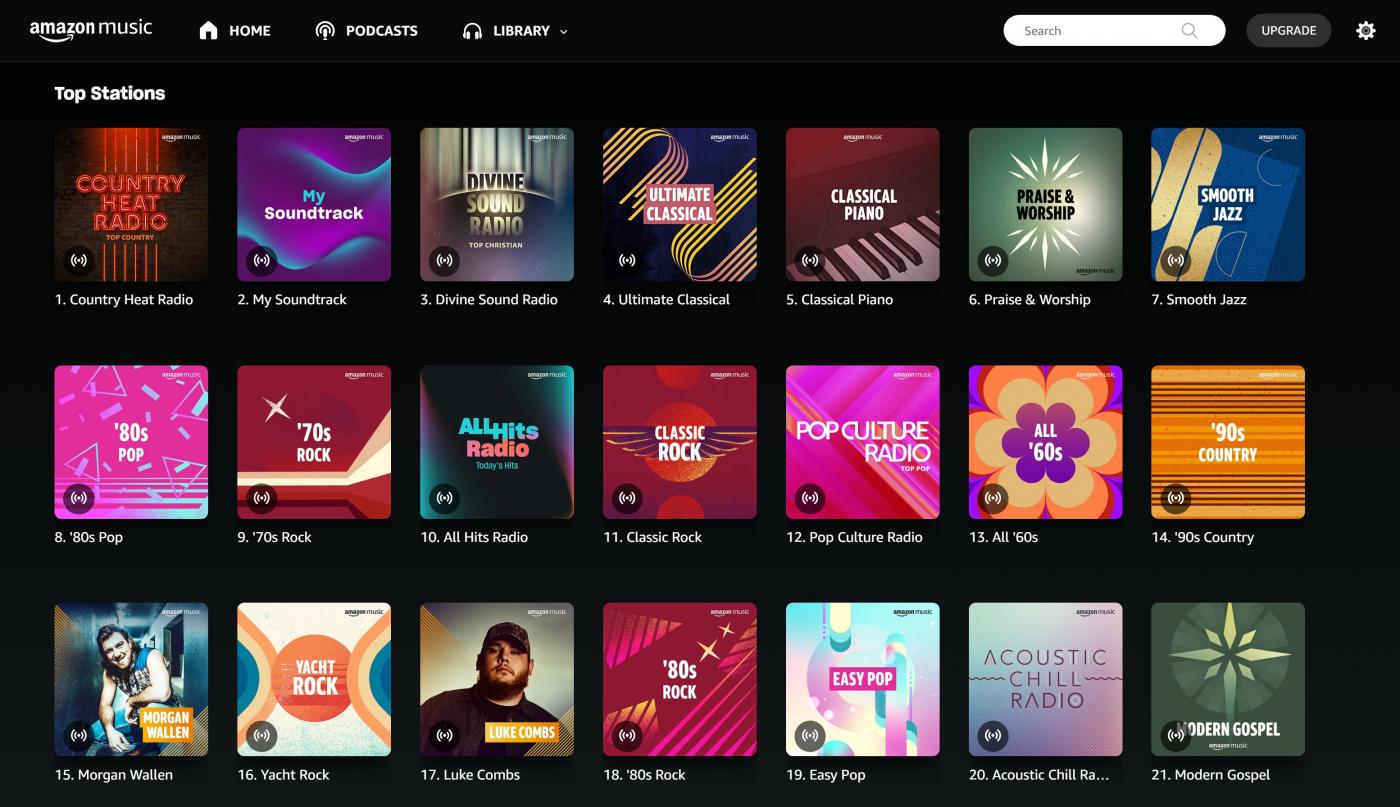This screenshot has height=807, width=1400.
Task: Start station icon on Morgan Wallen
Action: [x=79, y=735]
